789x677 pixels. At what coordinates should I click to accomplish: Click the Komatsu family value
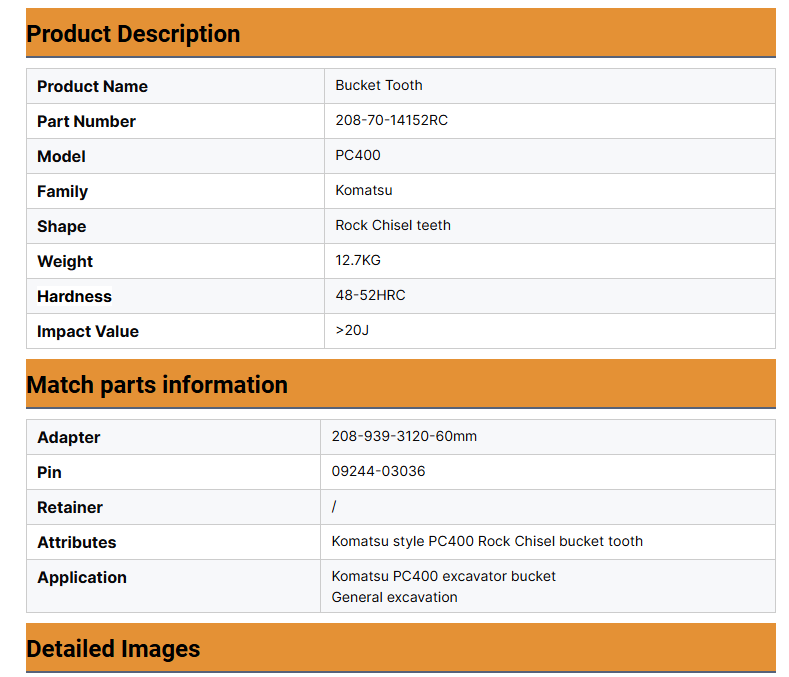(364, 191)
